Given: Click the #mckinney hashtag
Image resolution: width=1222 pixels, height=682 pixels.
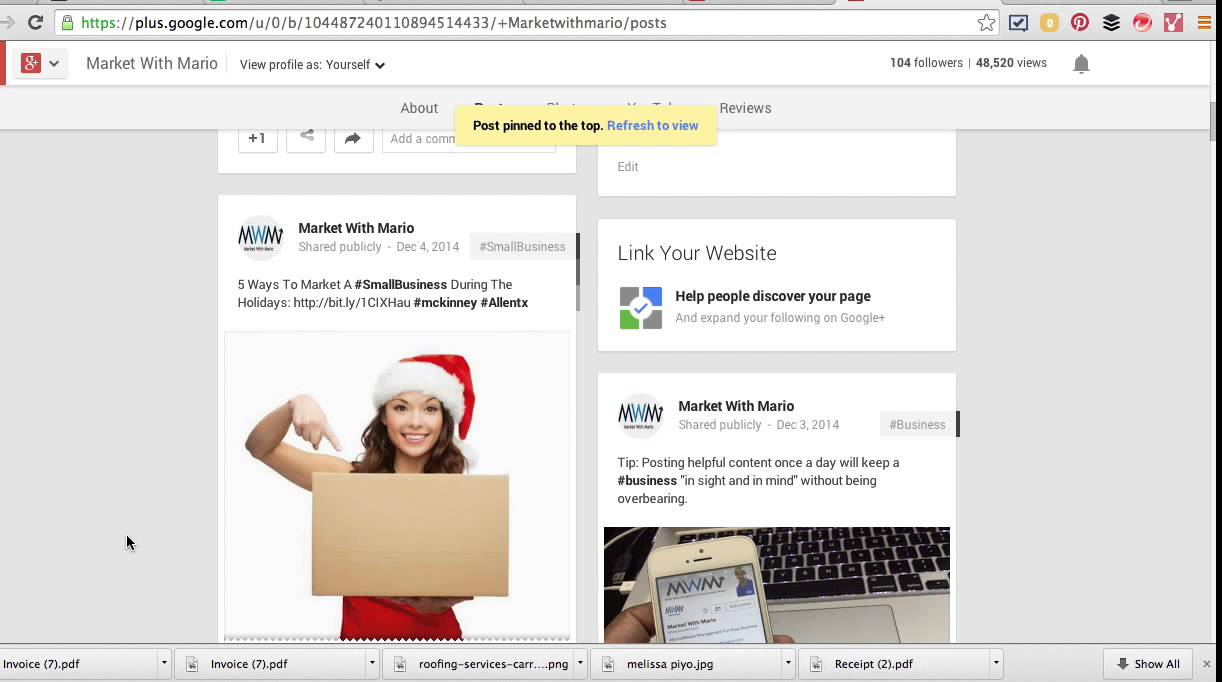Looking at the screenshot, I should 445,302.
